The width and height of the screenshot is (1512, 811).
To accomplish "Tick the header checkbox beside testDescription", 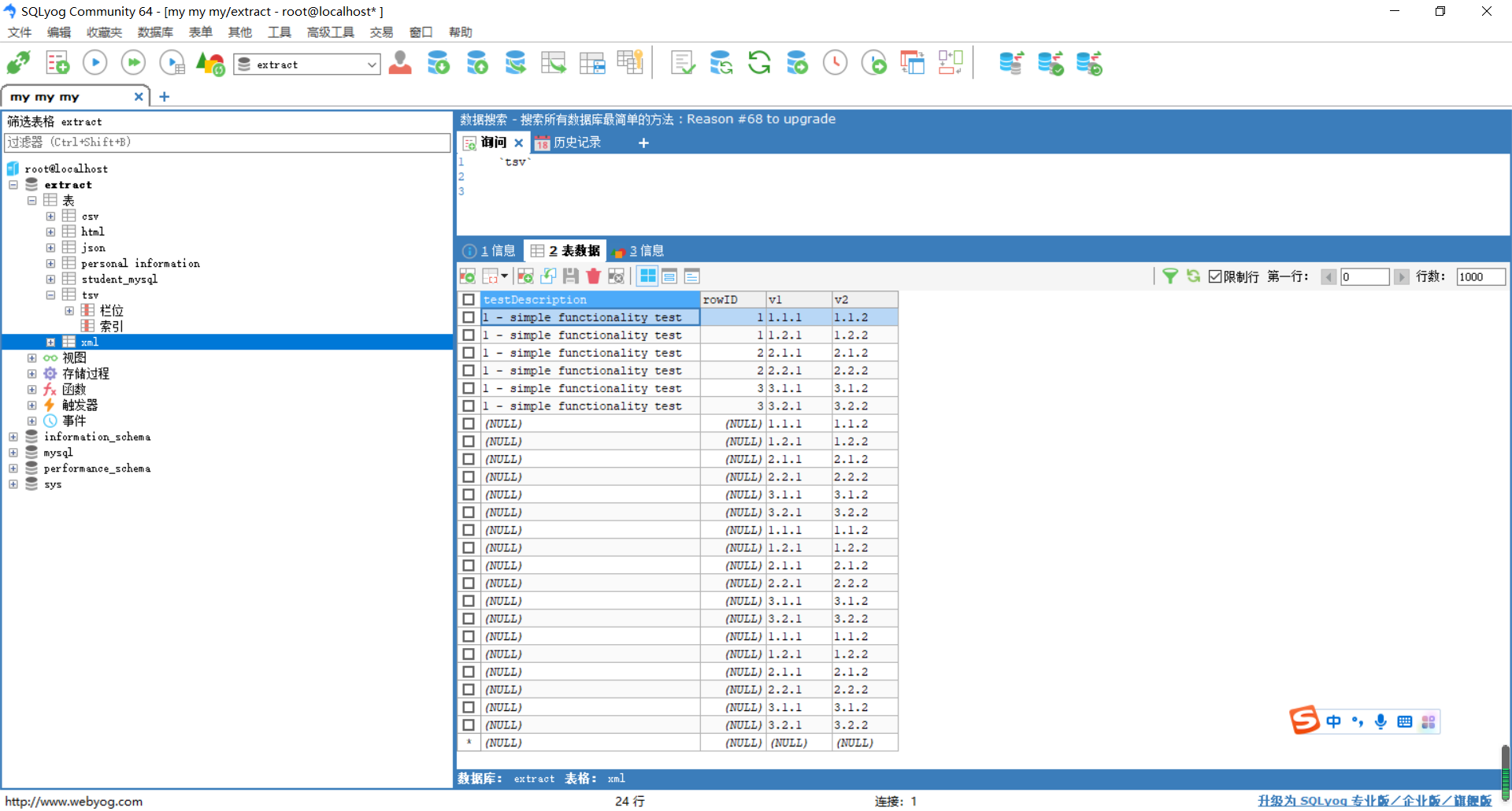I will tap(469, 300).
